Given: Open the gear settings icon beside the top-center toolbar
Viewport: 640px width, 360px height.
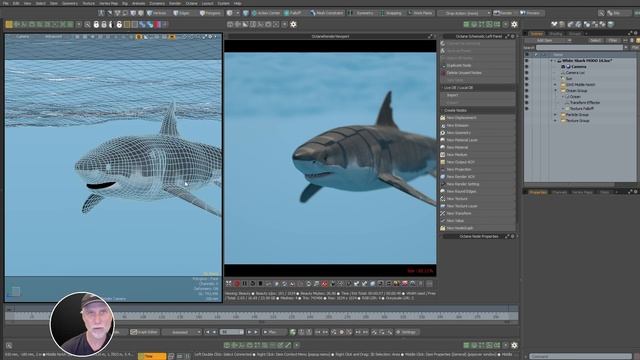Looking at the screenshot, I should tap(293, 24).
